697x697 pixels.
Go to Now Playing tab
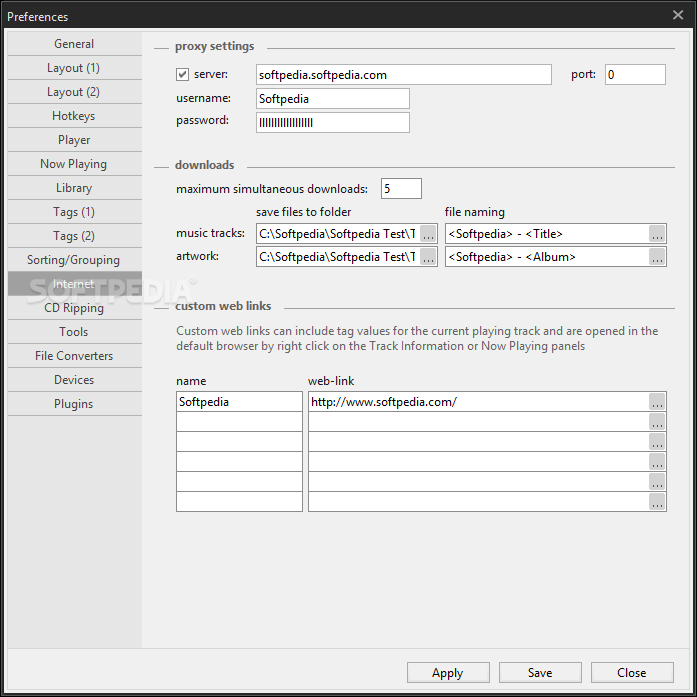(x=75, y=164)
